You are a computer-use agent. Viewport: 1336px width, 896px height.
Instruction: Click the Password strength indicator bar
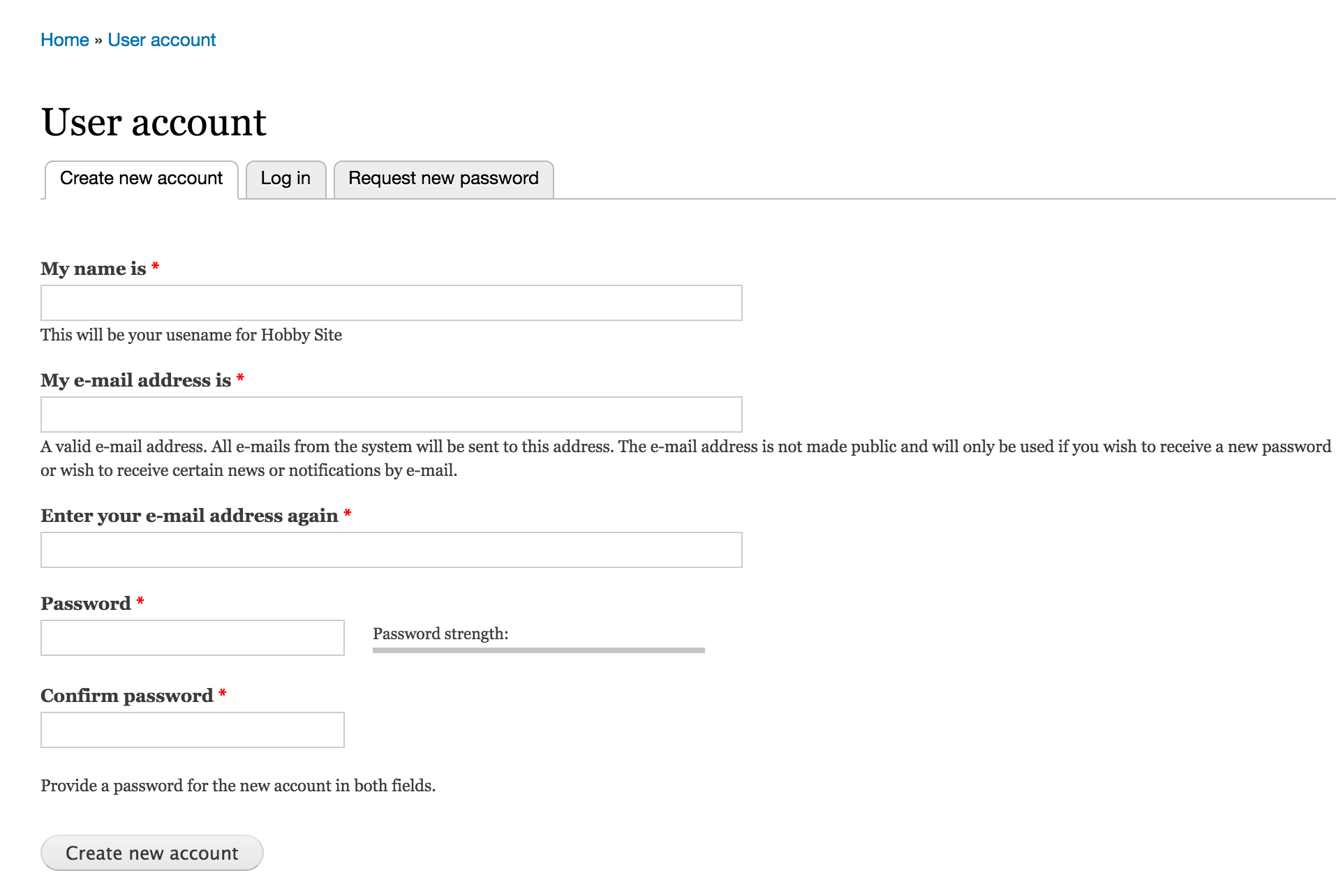pos(537,650)
